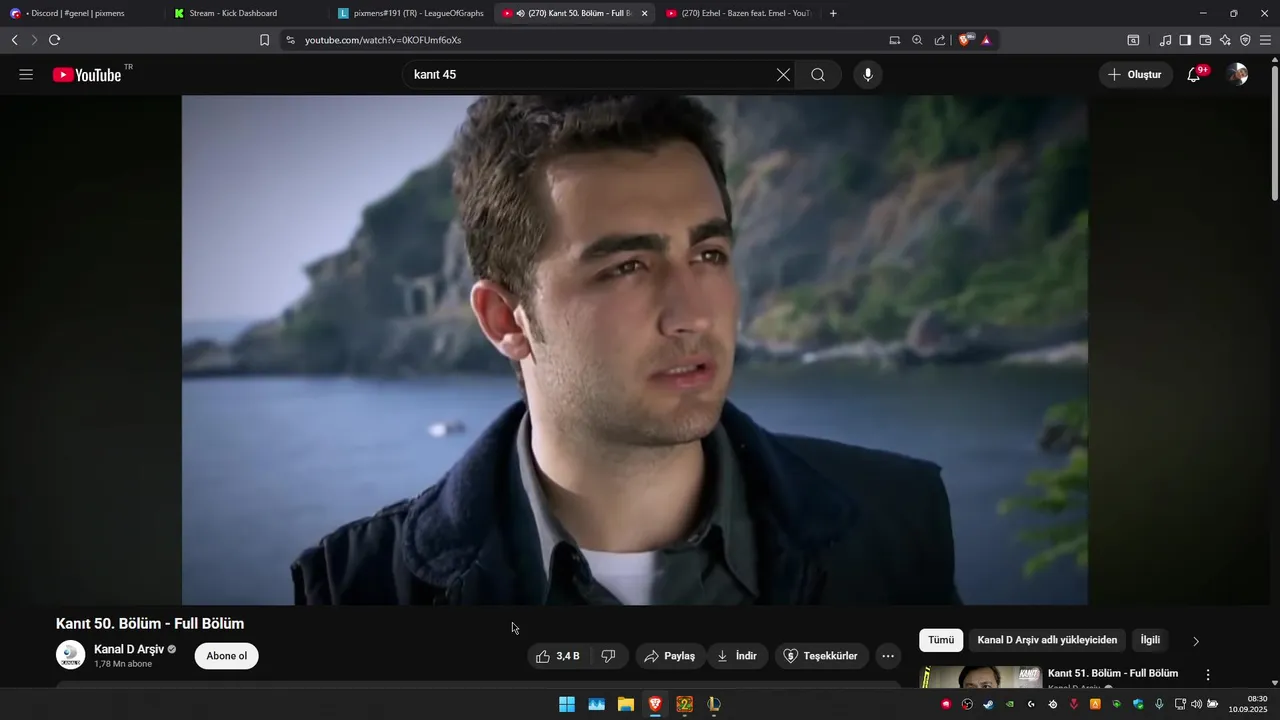Reload the current page
The height and width of the screenshot is (720, 1280).
(54, 40)
